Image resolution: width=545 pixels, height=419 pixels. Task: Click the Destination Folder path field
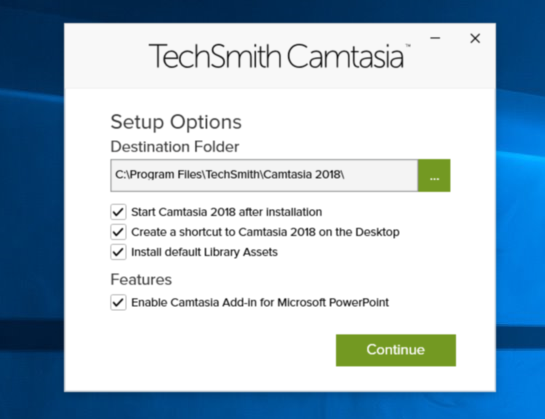(x=264, y=176)
